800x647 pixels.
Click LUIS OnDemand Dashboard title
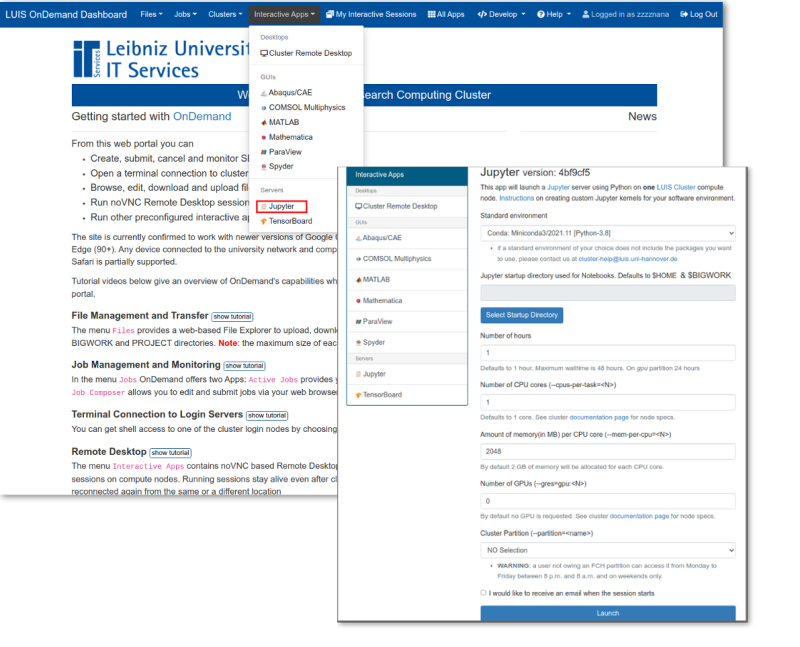[66, 14]
